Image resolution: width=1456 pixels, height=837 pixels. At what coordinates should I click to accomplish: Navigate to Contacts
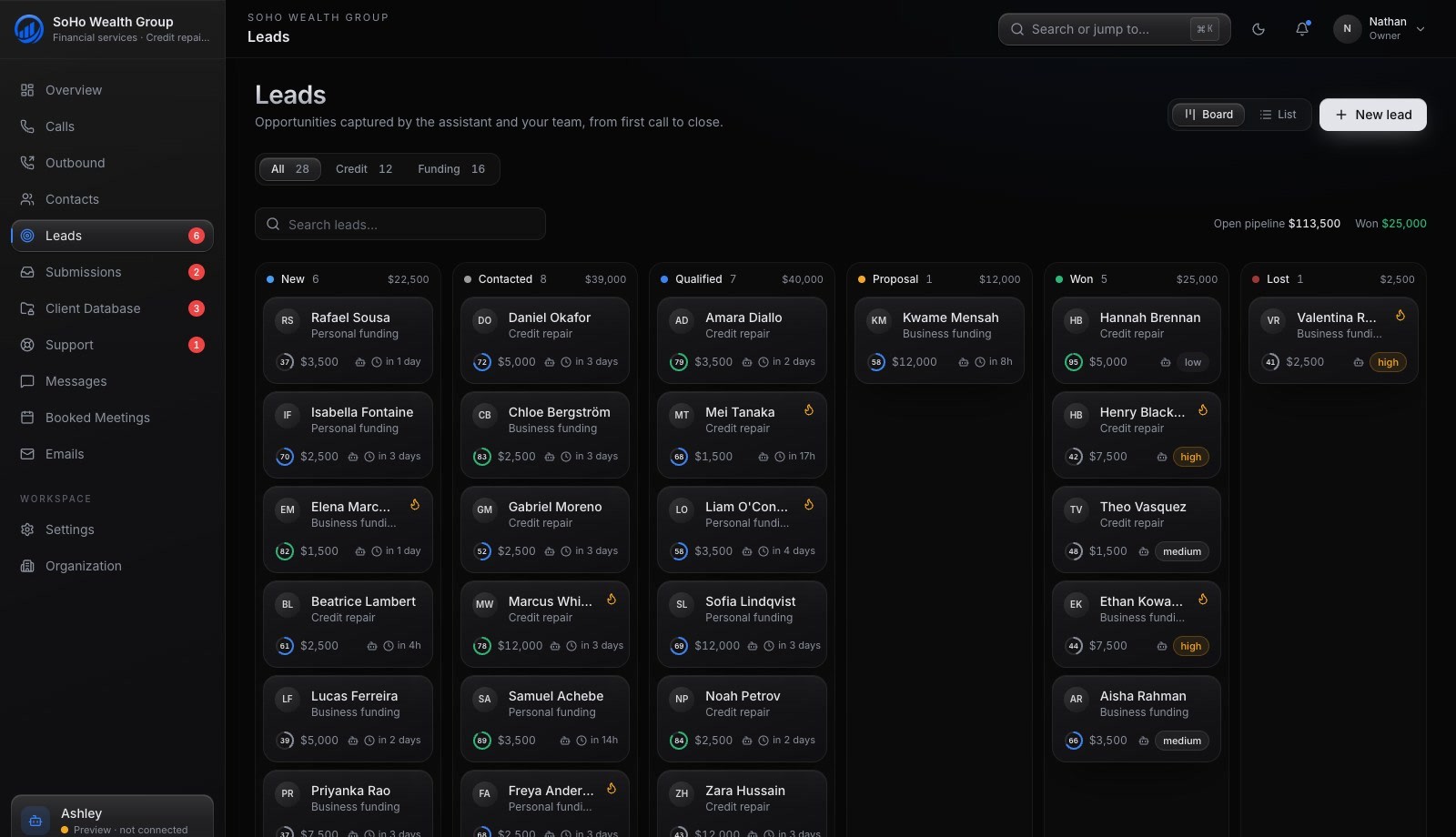112,199
